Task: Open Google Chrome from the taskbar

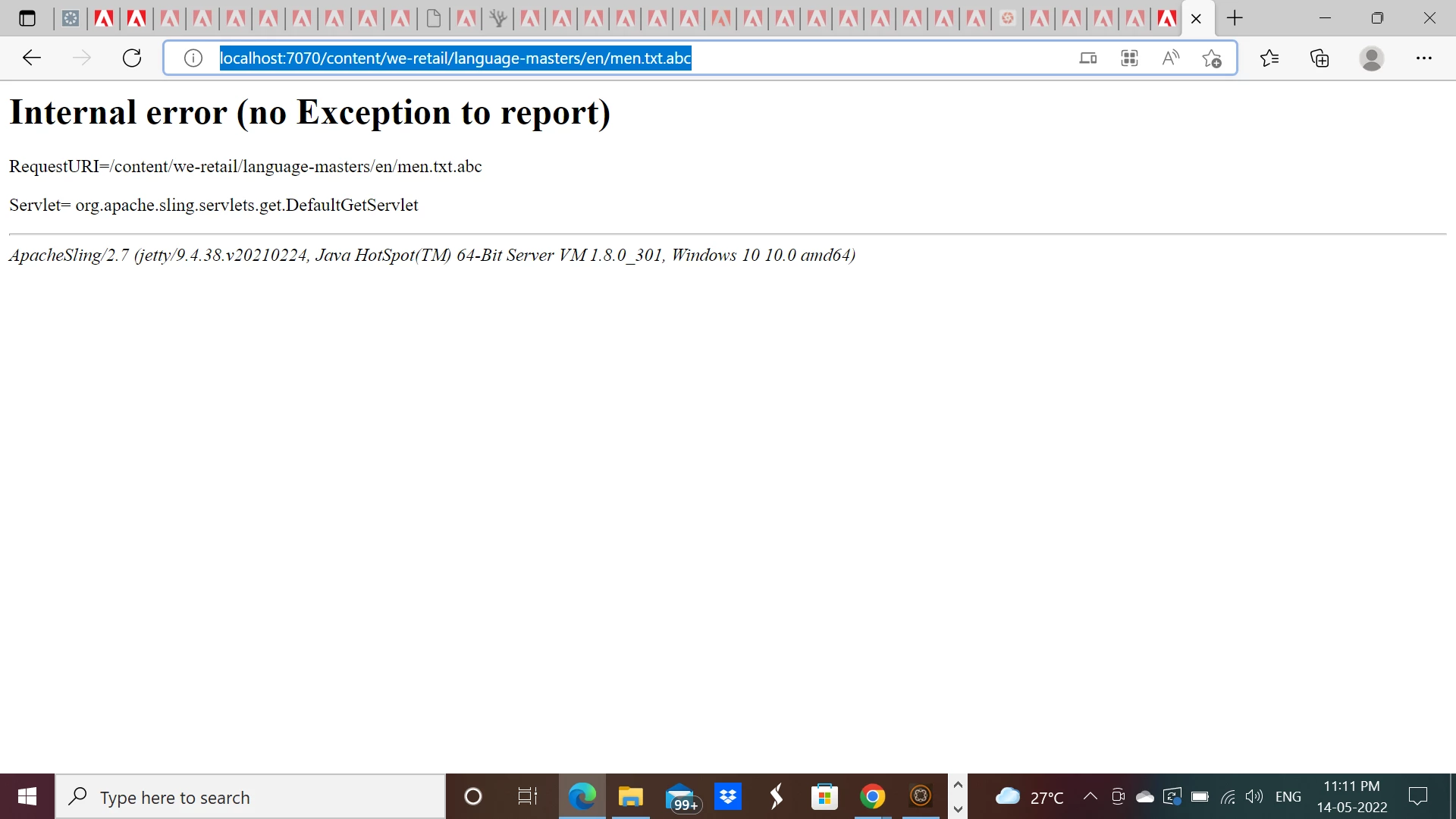Action: [872, 796]
